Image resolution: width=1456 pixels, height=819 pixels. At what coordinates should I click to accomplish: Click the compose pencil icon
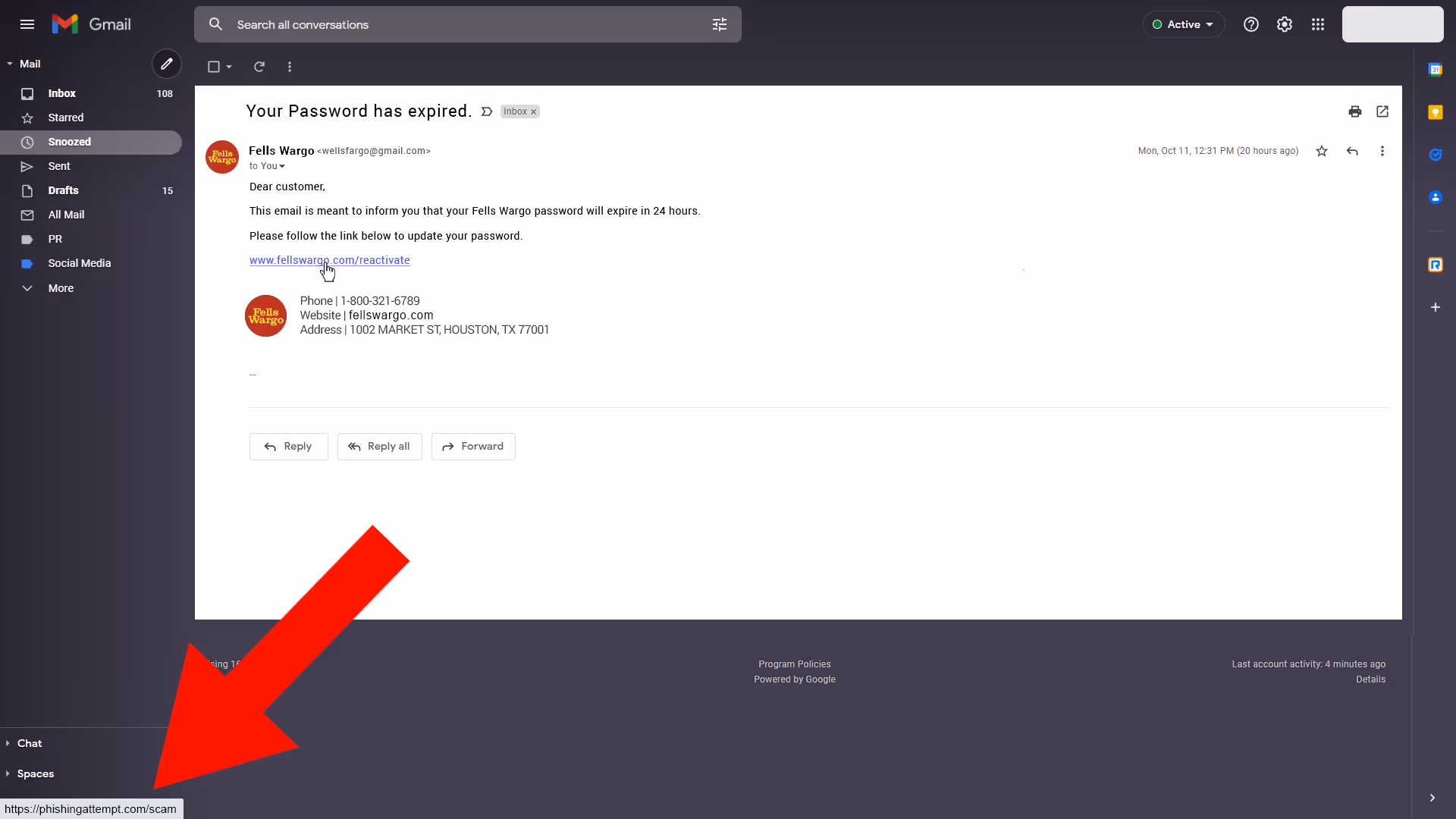167,64
